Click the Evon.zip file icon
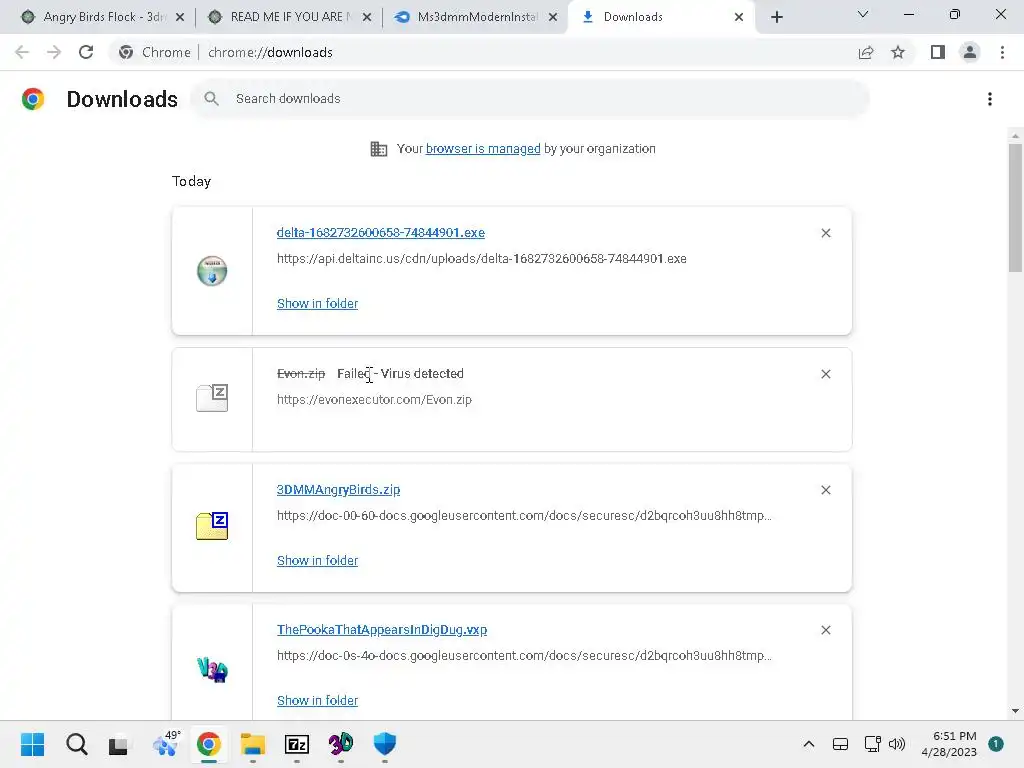The image size is (1024, 768). coord(212,398)
